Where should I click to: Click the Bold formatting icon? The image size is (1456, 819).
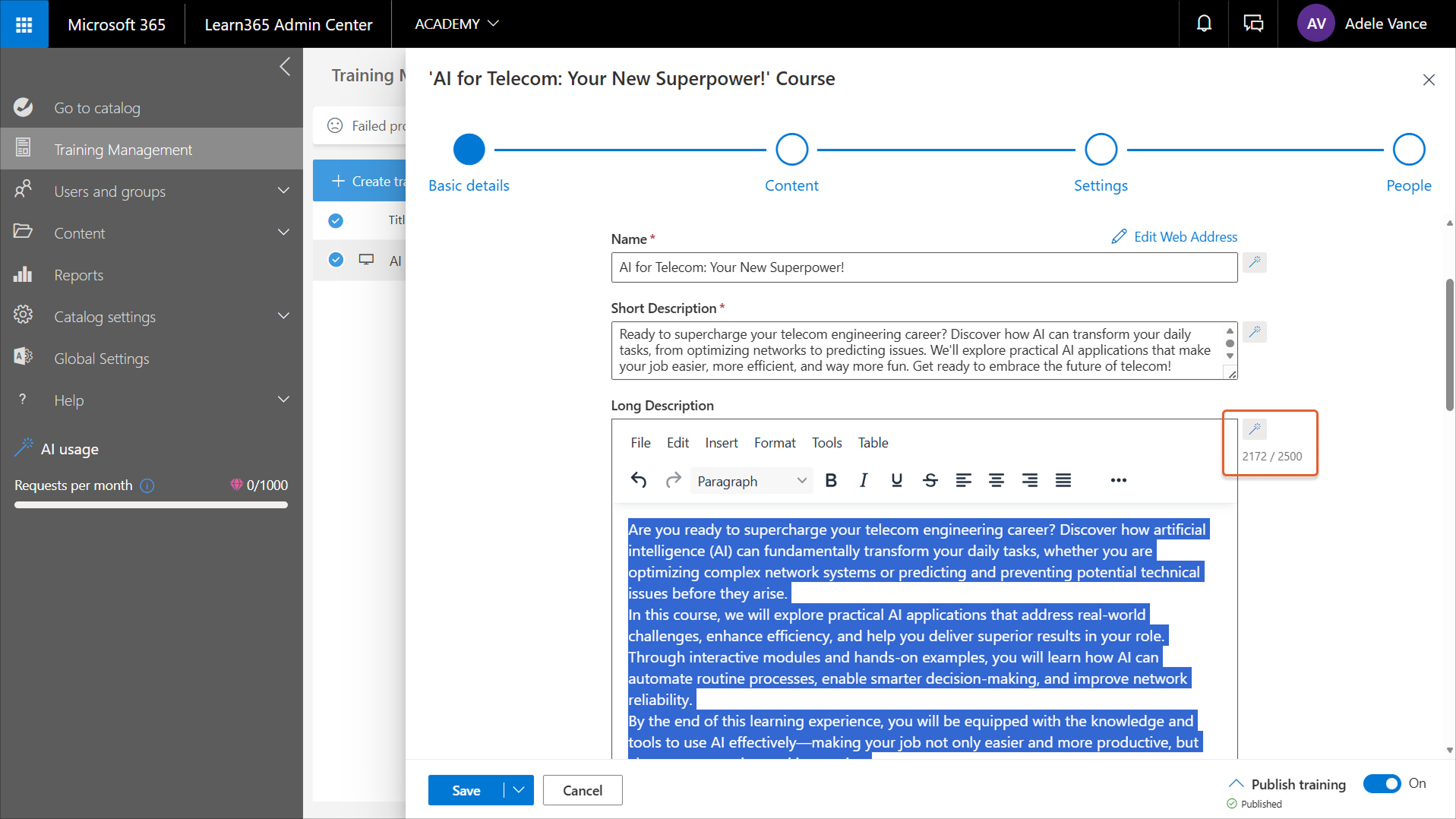coord(831,480)
